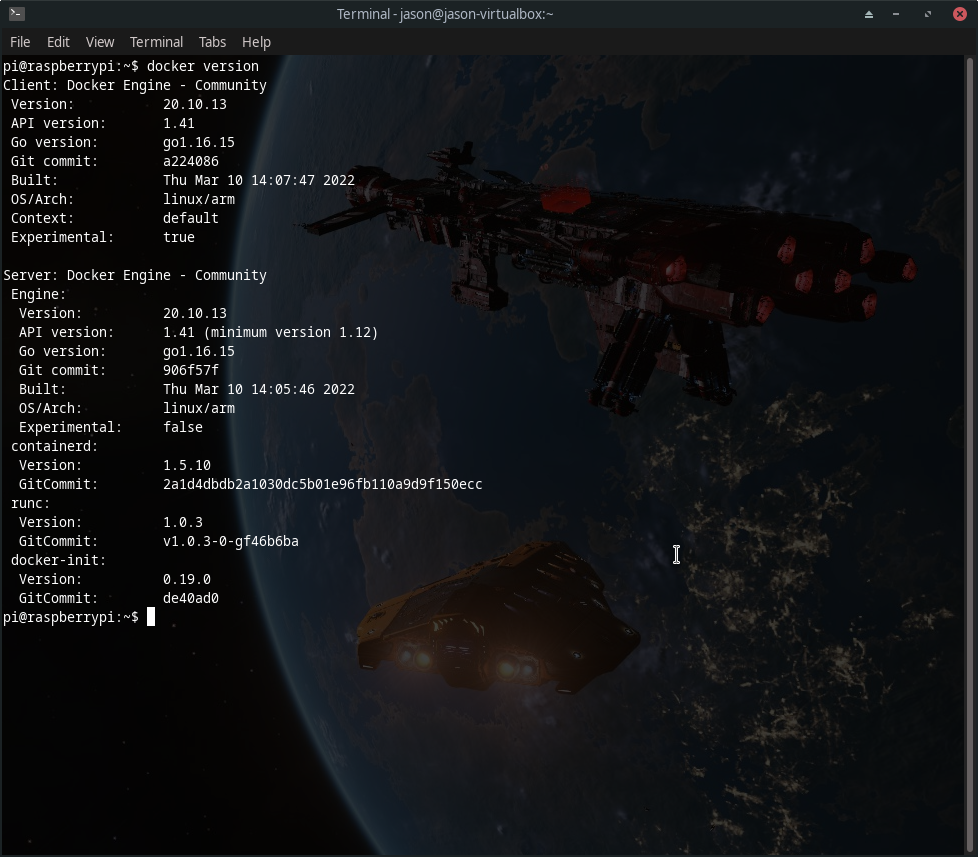Click server Git commit value '906f57f'
Viewport: 978px width, 857px height.
[191, 370]
